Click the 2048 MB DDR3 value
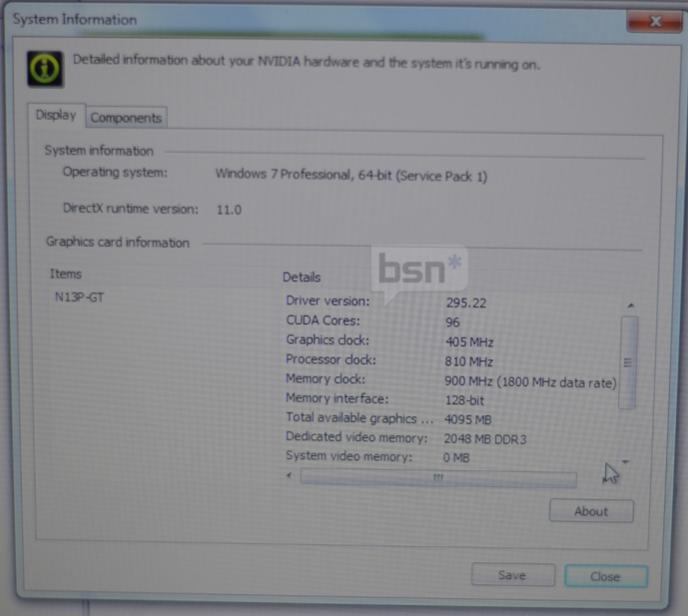 coord(485,439)
